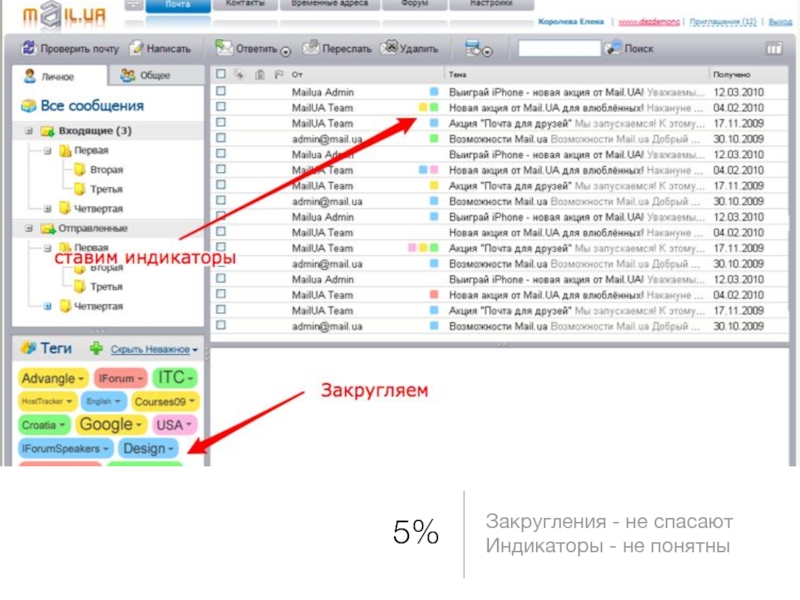The width and height of the screenshot is (800, 600).
Task: Open the Google tag dropdown
Action: click(138, 425)
